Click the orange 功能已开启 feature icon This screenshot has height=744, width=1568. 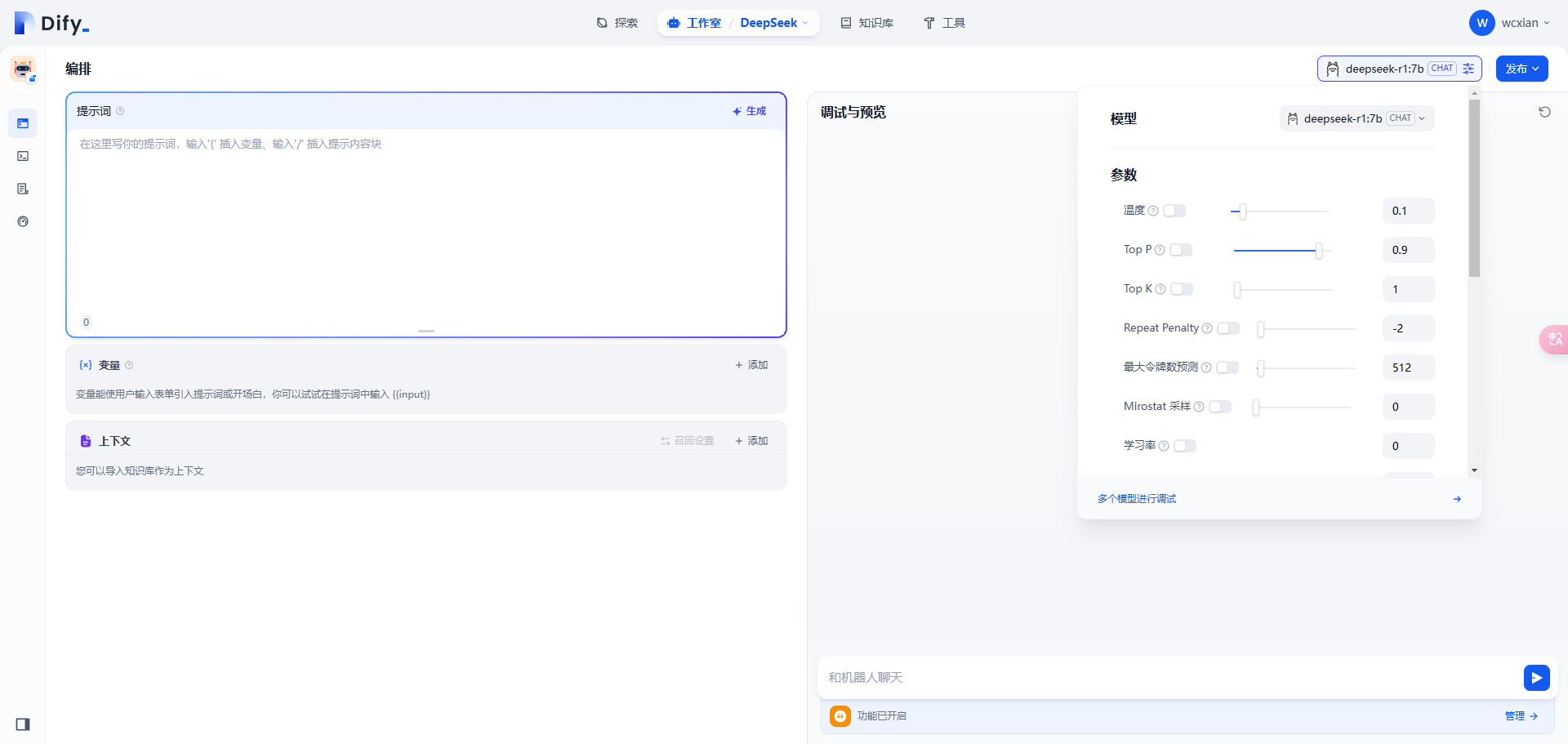pyautogui.click(x=840, y=716)
